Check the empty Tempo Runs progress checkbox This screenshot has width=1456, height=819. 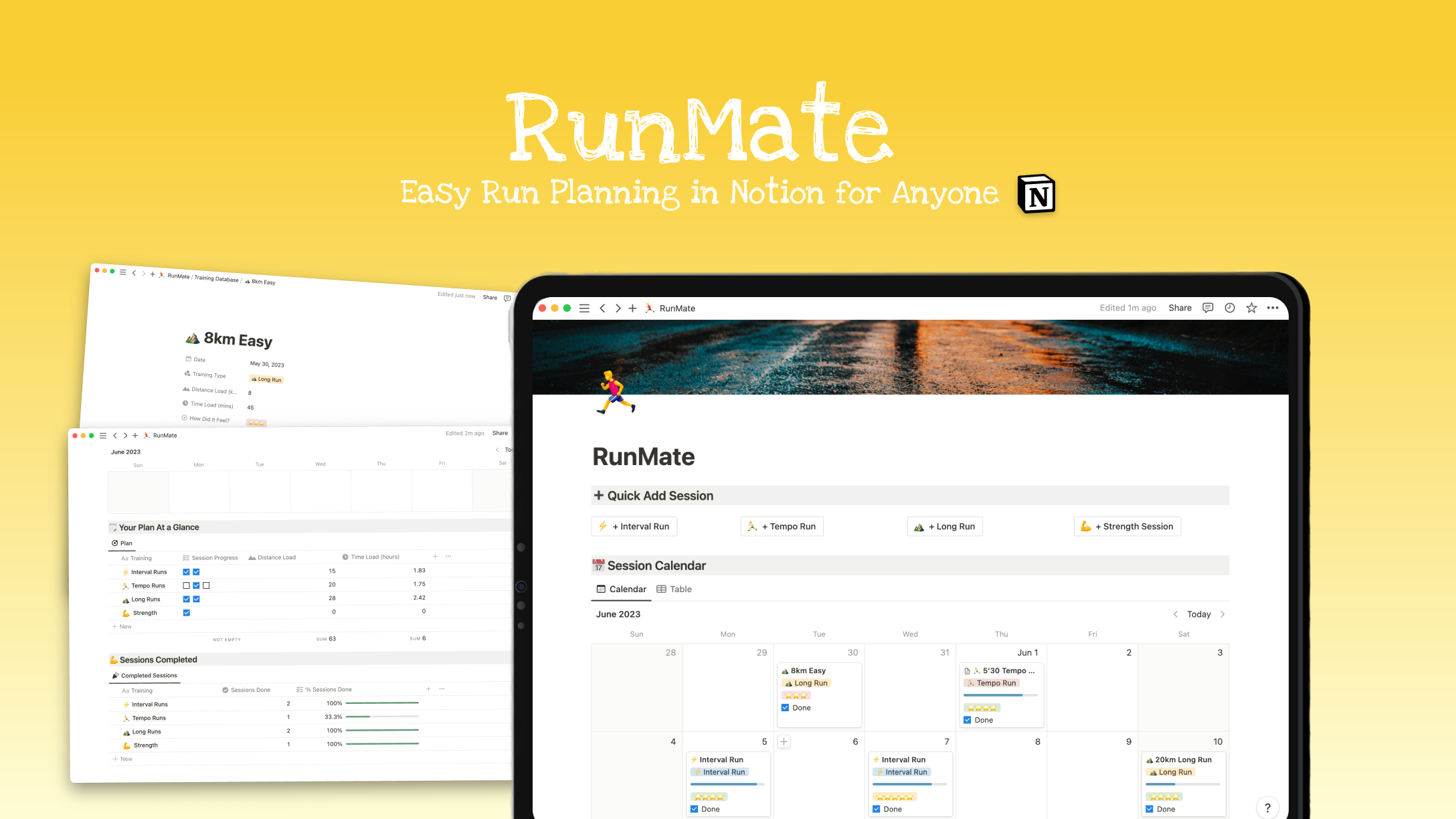point(185,585)
